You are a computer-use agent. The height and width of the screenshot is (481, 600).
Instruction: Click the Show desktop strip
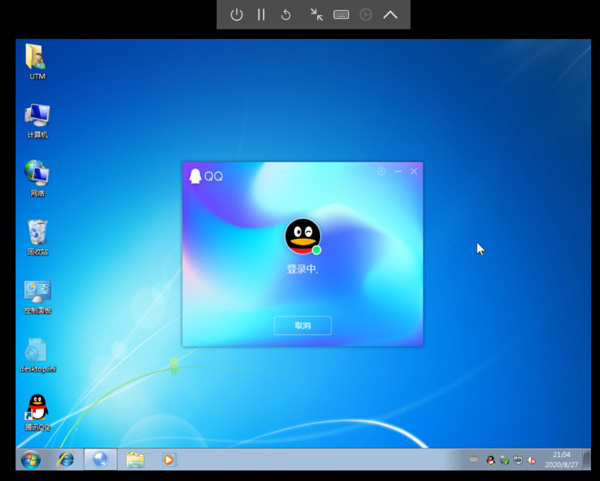[x=587, y=459]
